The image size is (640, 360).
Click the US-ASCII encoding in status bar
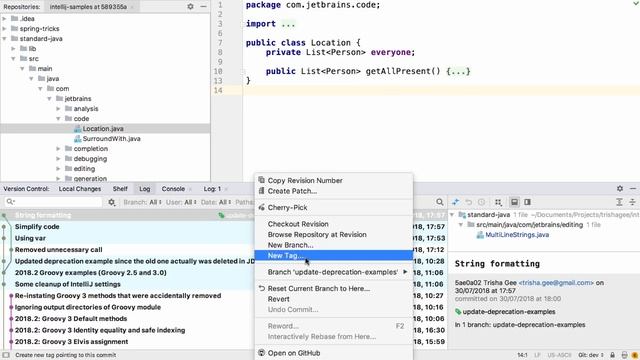(x=559, y=355)
